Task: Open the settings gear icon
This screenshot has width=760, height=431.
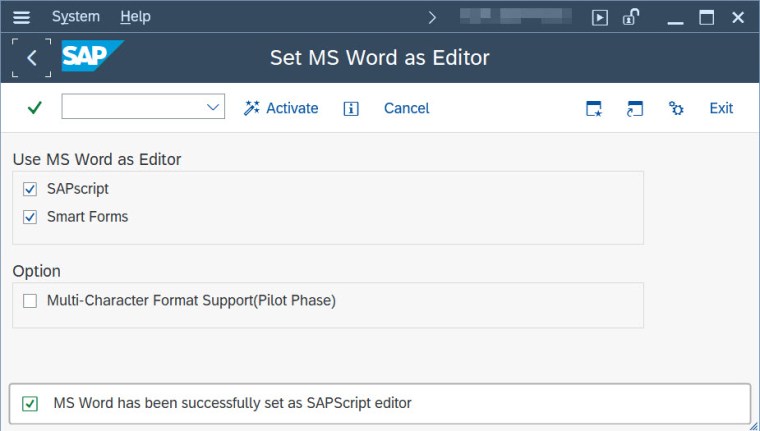Action: [676, 108]
